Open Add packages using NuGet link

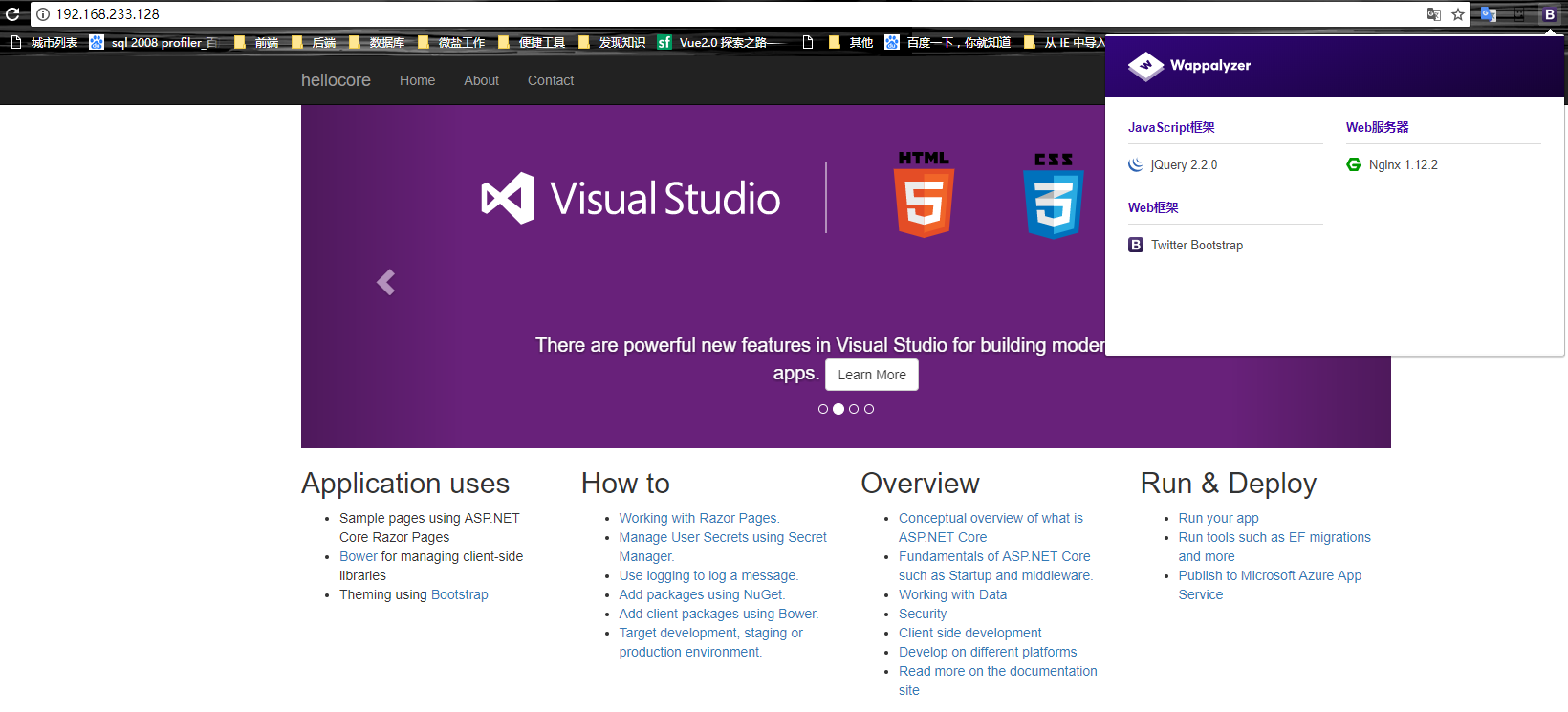702,594
